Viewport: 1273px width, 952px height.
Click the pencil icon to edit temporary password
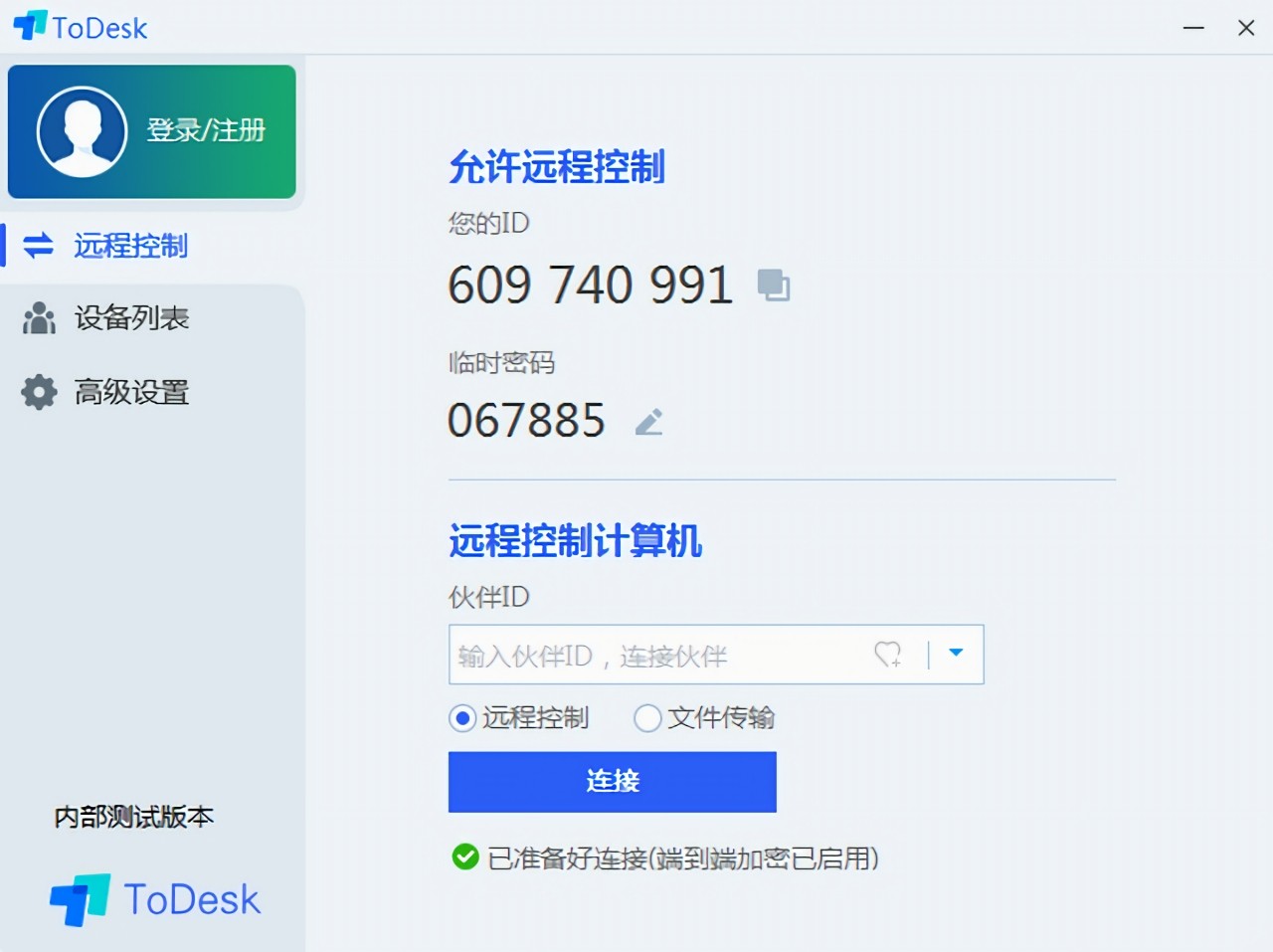tap(648, 421)
